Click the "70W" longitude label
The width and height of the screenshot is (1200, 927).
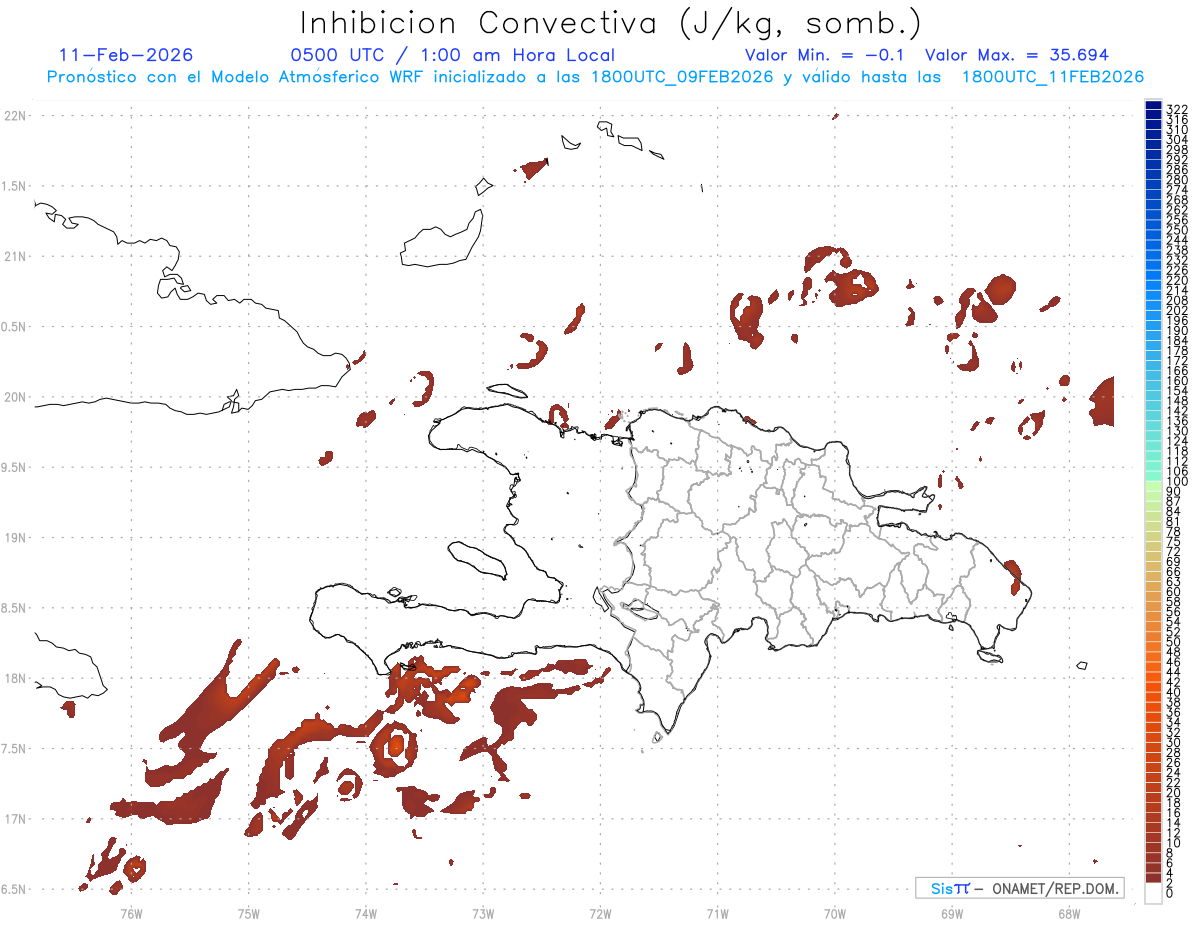[835, 914]
